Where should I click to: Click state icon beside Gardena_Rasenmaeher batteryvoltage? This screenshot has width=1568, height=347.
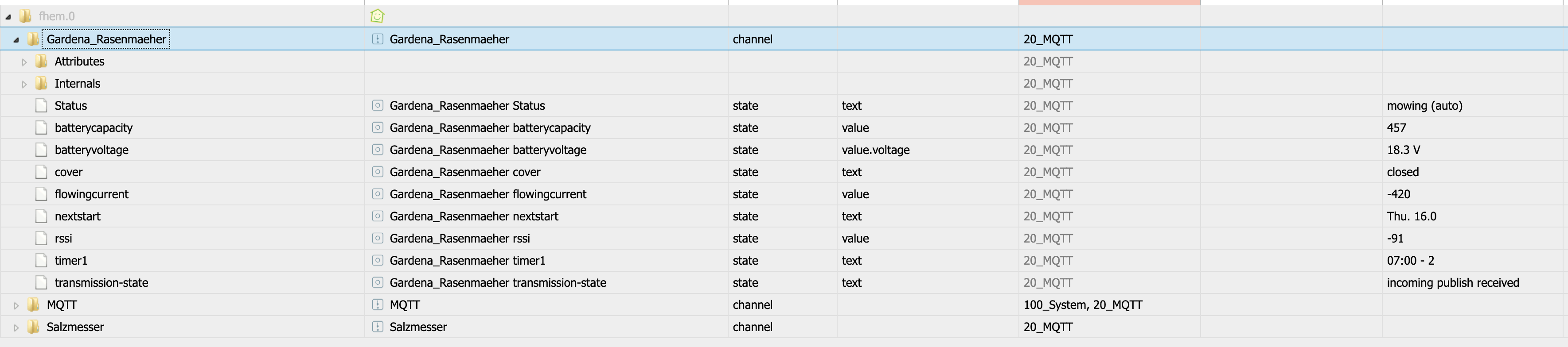tap(378, 150)
